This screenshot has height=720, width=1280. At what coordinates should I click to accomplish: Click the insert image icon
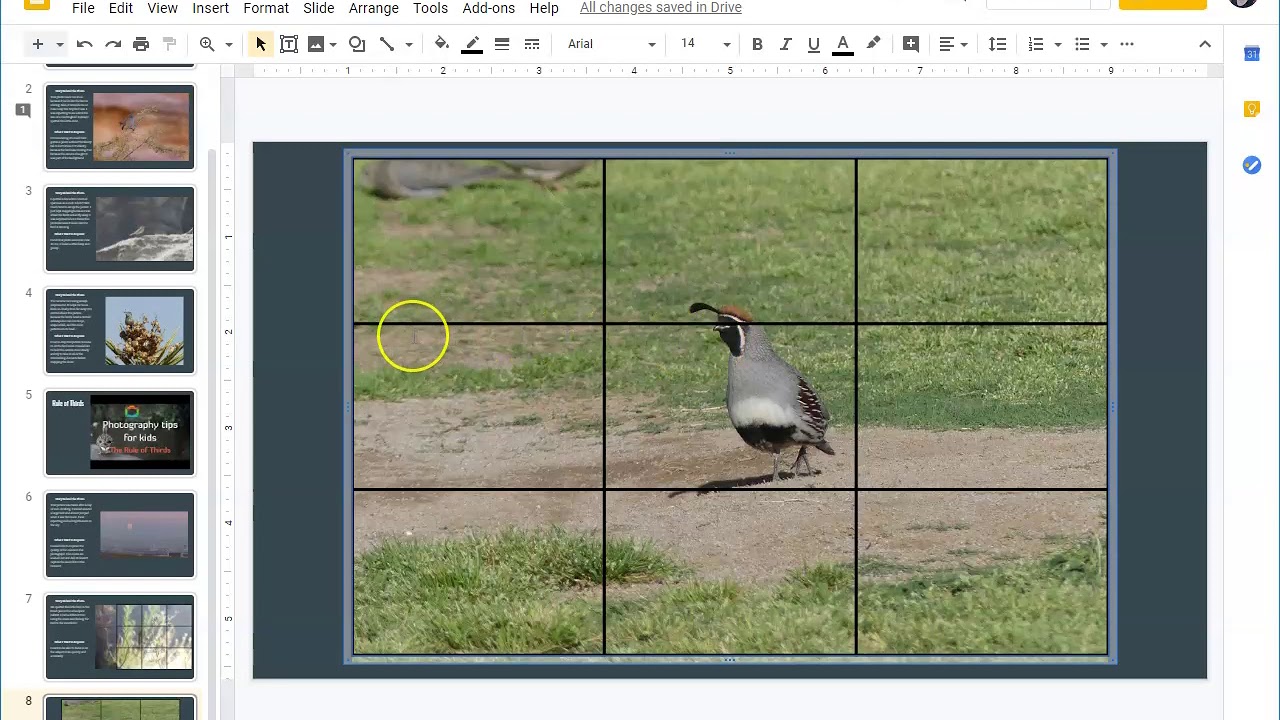(316, 44)
